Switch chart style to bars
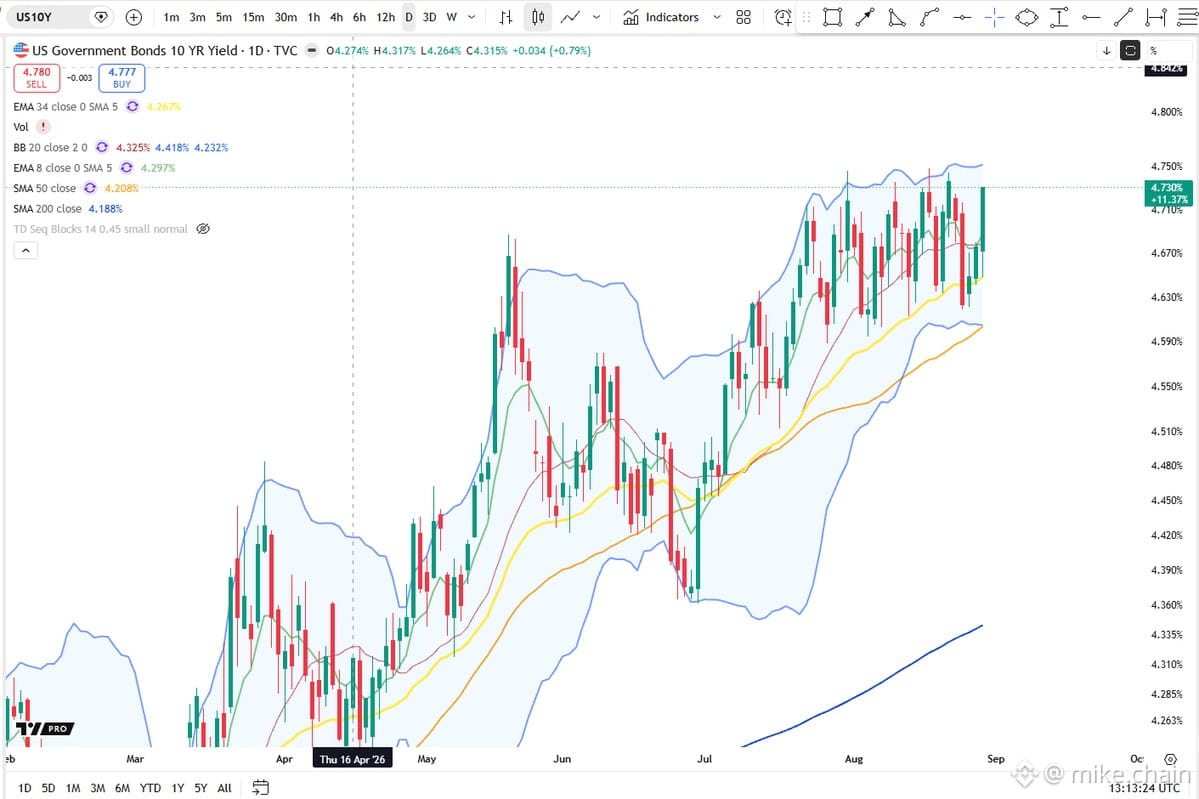1199x799 pixels. (505, 17)
